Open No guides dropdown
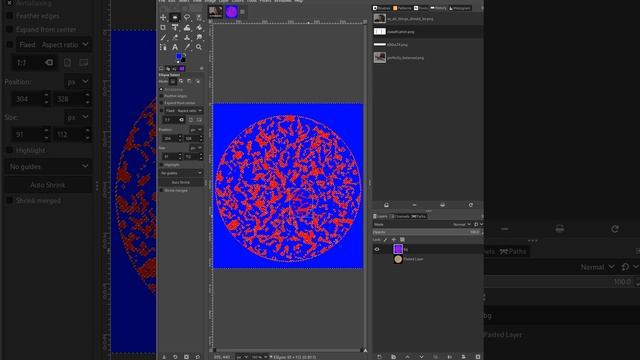This screenshot has width=640, height=360. pos(181,173)
